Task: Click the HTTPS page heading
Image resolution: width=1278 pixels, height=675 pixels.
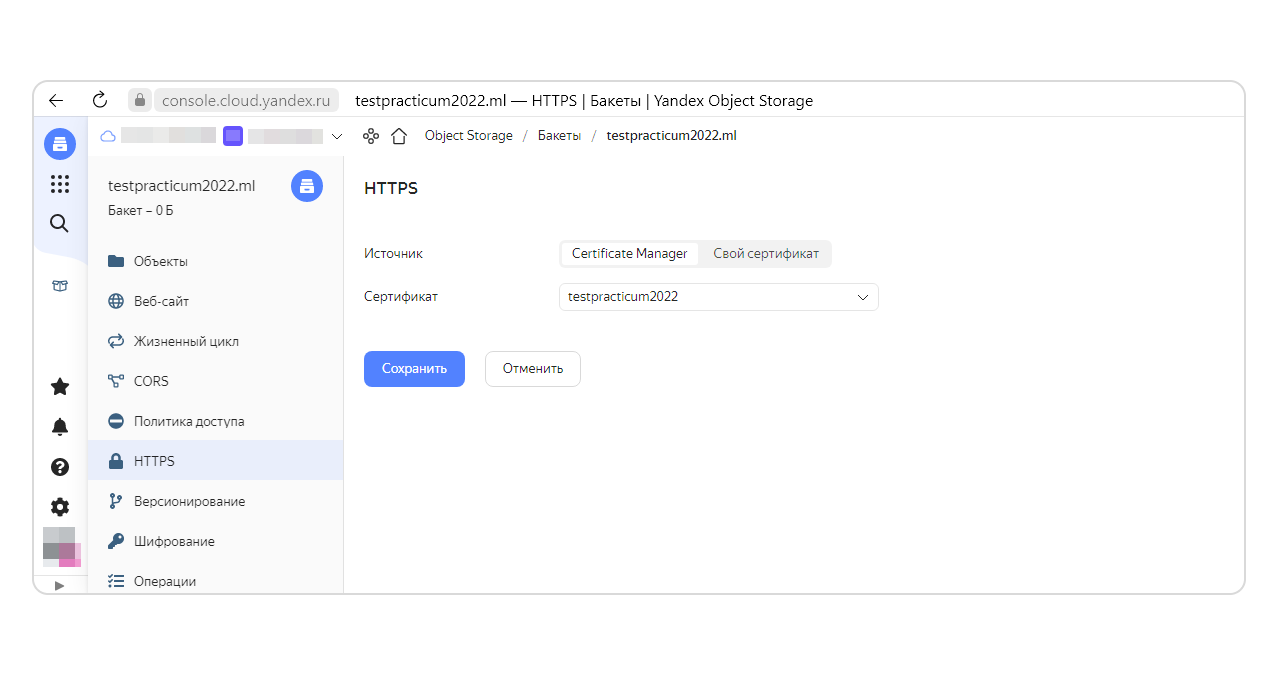Action: [391, 188]
